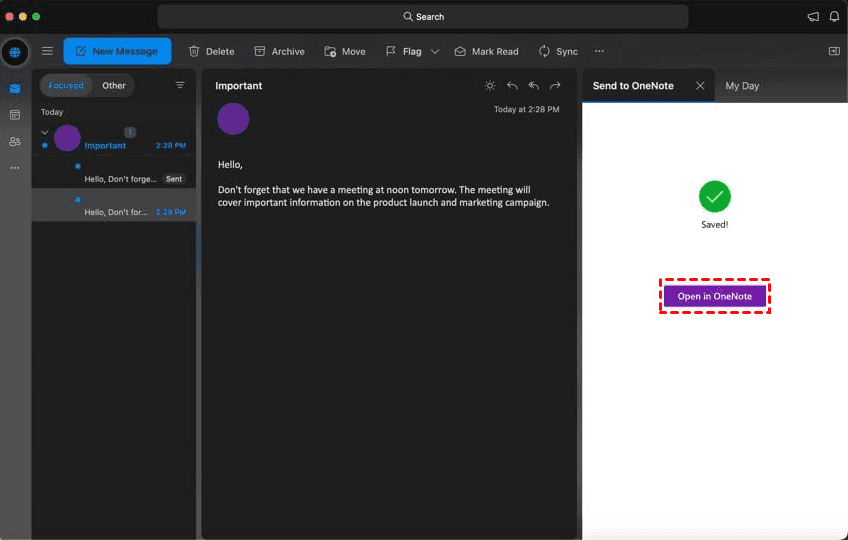Screen dimensions: 848x540
Task: Click the Reply All icon
Action: (x=534, y=85)
